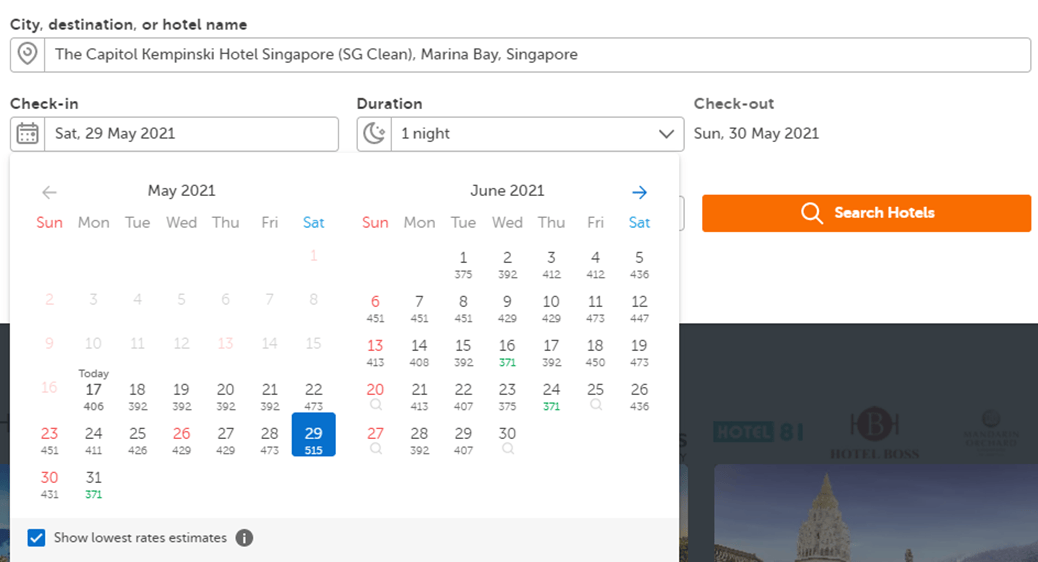Click the check-in calendar icon
This screenshot has height=562, width=1038.
[x=28, y=134]
